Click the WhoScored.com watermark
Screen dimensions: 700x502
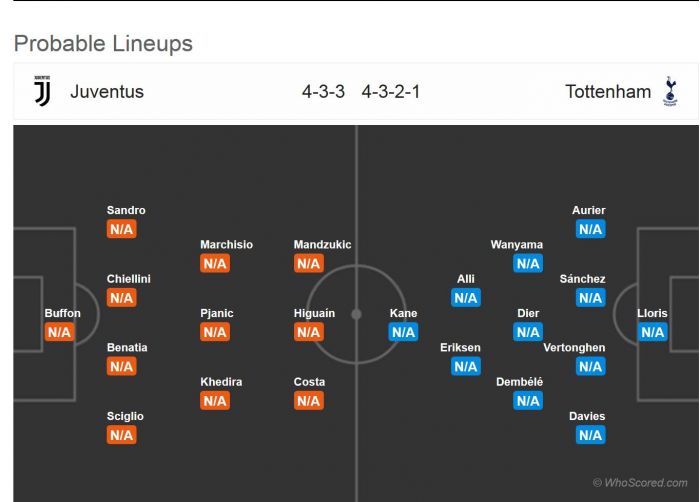pos(640,483)
